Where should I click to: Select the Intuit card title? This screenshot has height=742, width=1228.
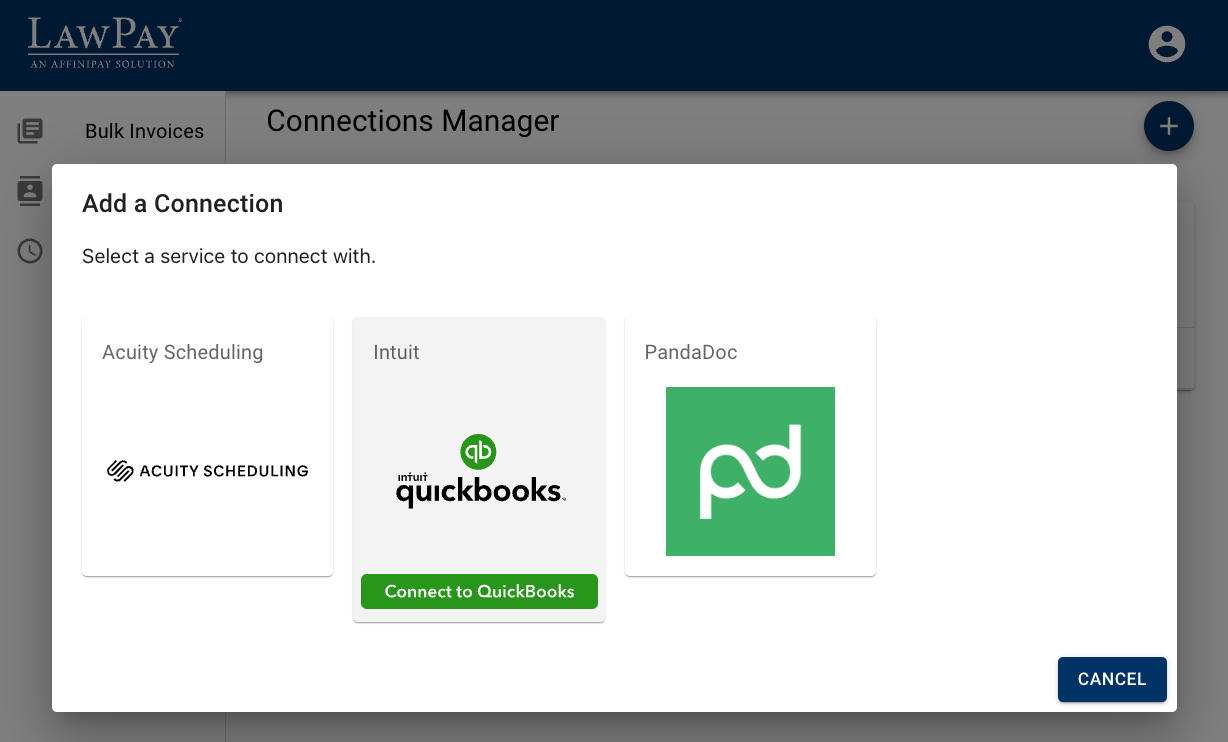396,352
